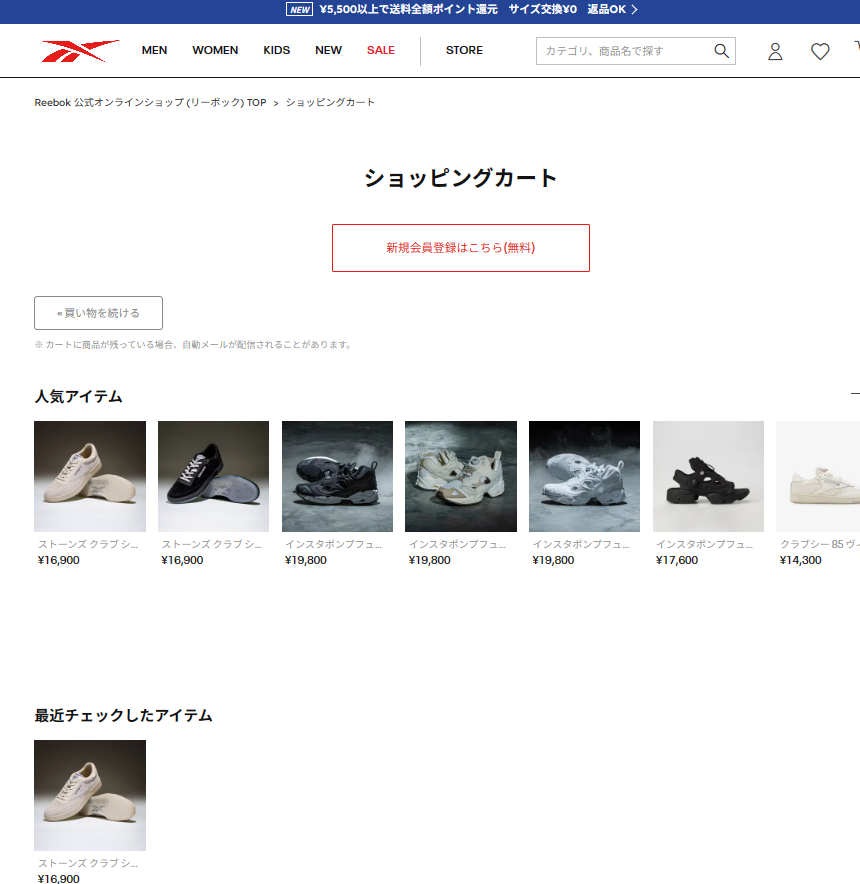This screenshot has height=884, width=860.
Task: Select the recently viewed ¥16,900 shoe
Action: (x=90, y=795)
